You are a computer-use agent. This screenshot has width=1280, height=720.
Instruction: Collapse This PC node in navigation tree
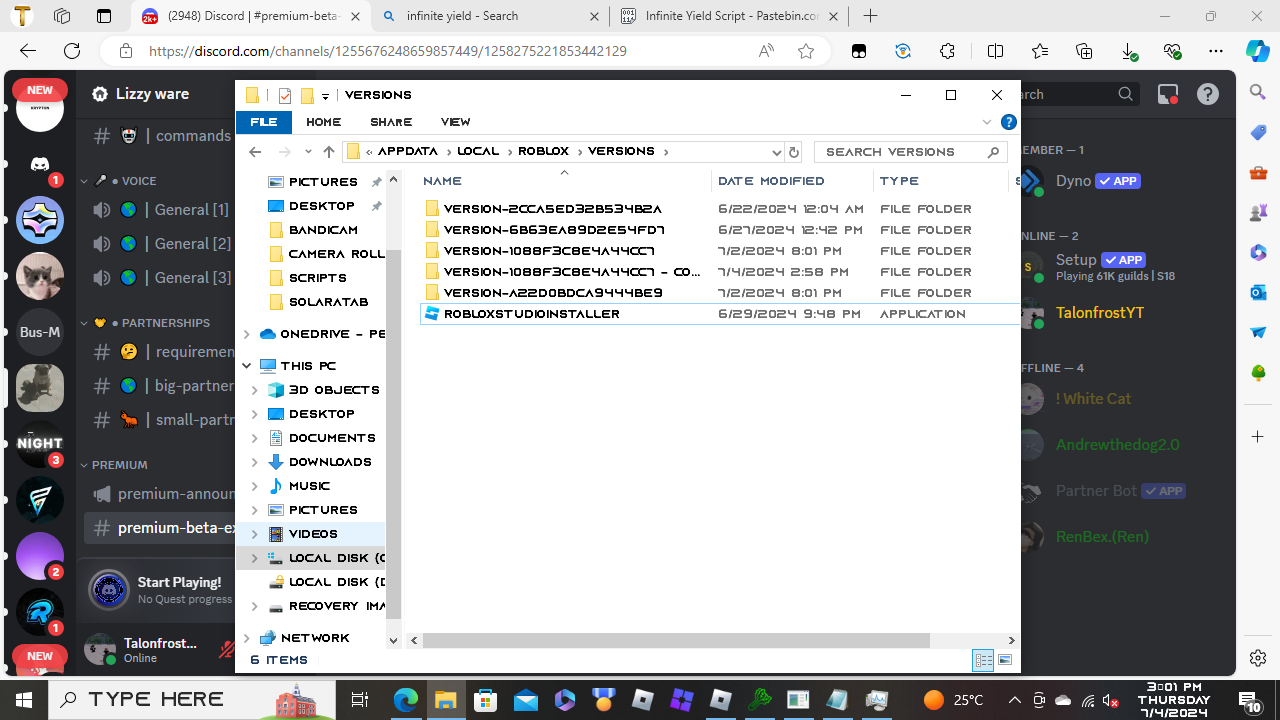pos(247,366)
